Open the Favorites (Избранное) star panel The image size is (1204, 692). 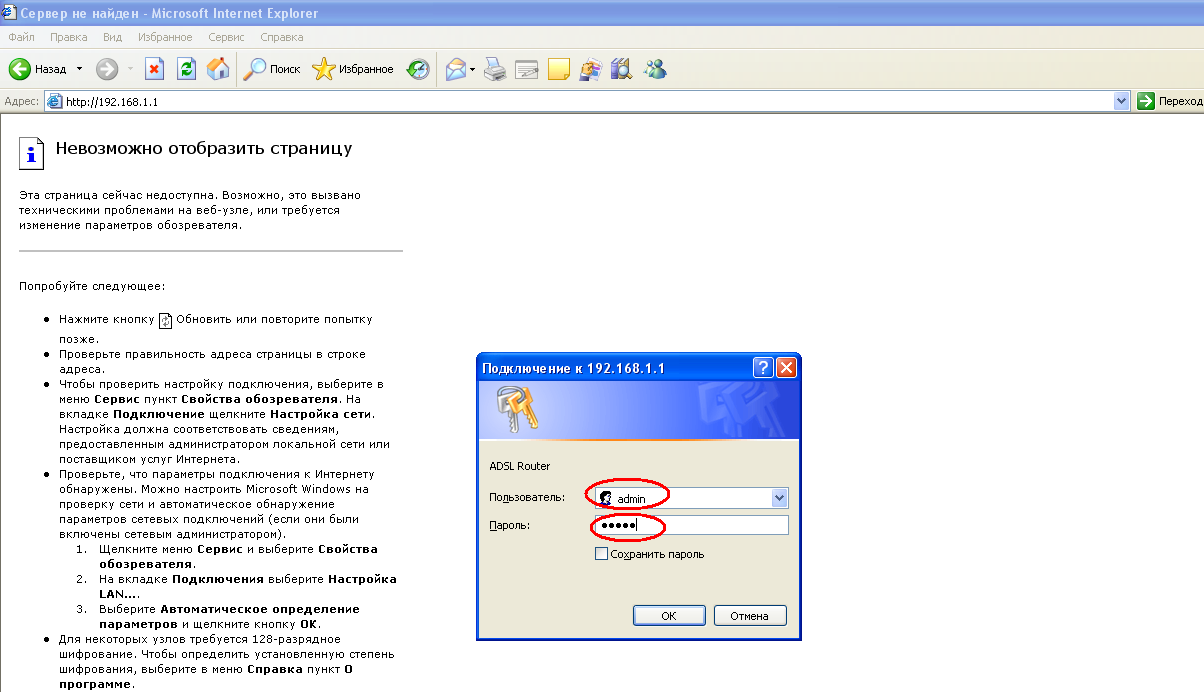(x=353, y=69)
